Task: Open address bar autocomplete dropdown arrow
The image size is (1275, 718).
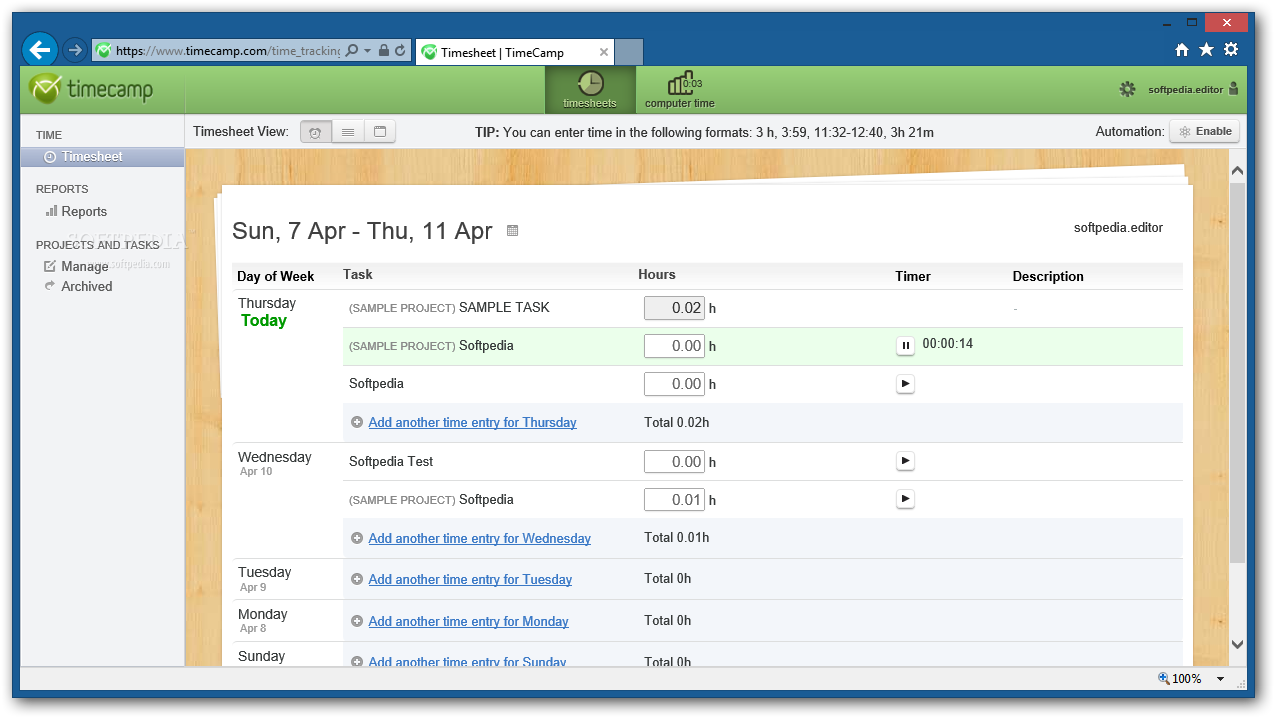Action: [x=368, y=50]
